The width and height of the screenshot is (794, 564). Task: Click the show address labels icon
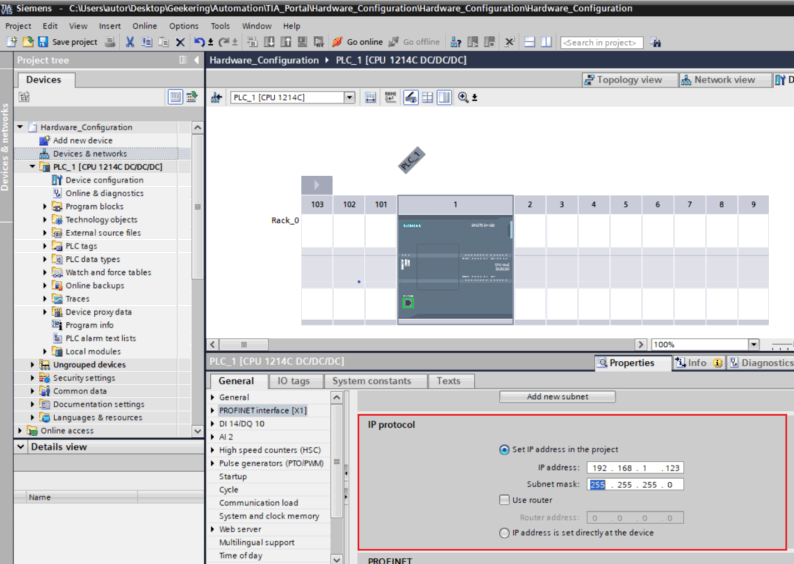(x=371, y=97)
